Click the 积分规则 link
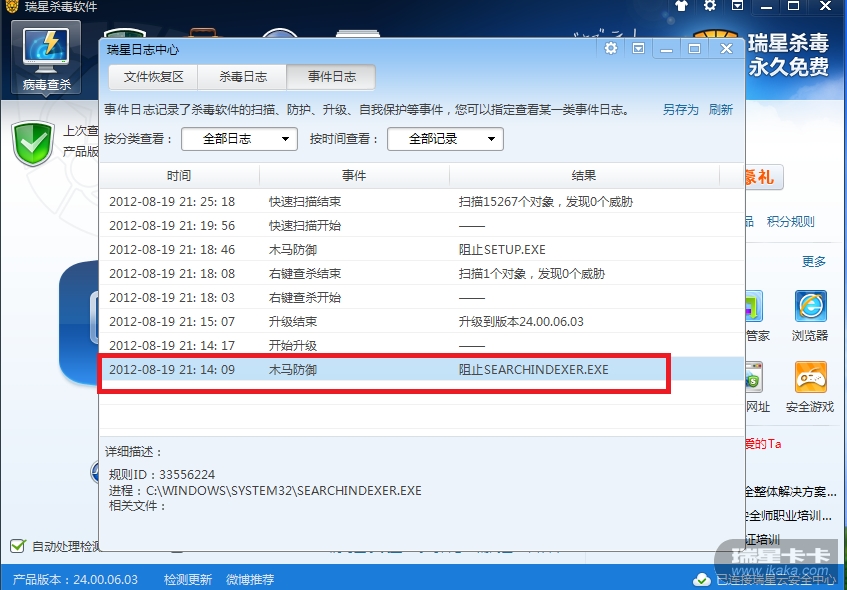This screenshot has height=590, width=847. [x=790, y=222]
